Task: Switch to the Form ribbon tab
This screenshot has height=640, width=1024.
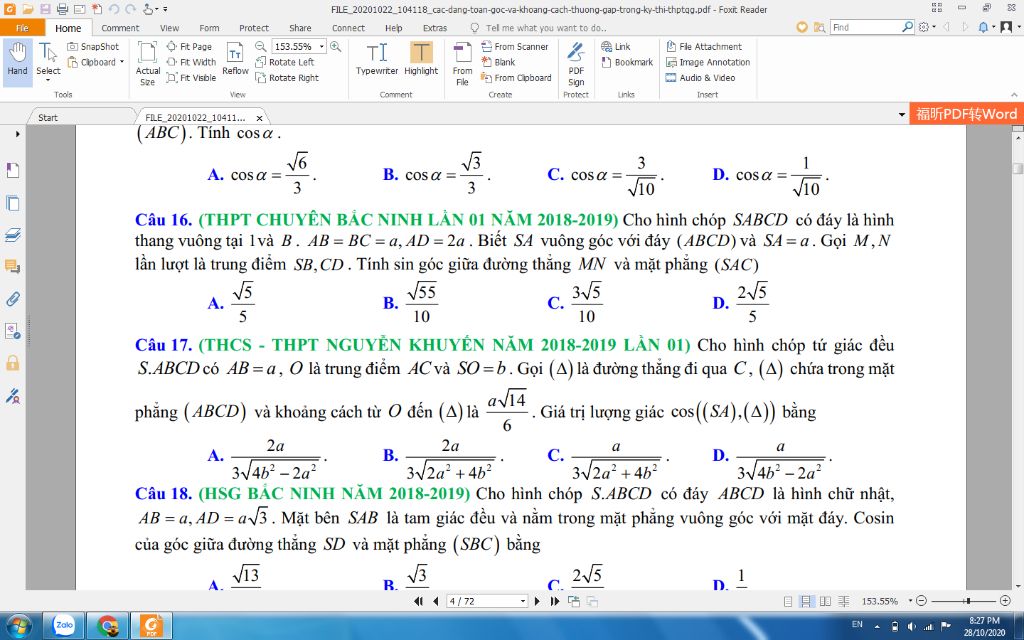Action: click(209, 28)
